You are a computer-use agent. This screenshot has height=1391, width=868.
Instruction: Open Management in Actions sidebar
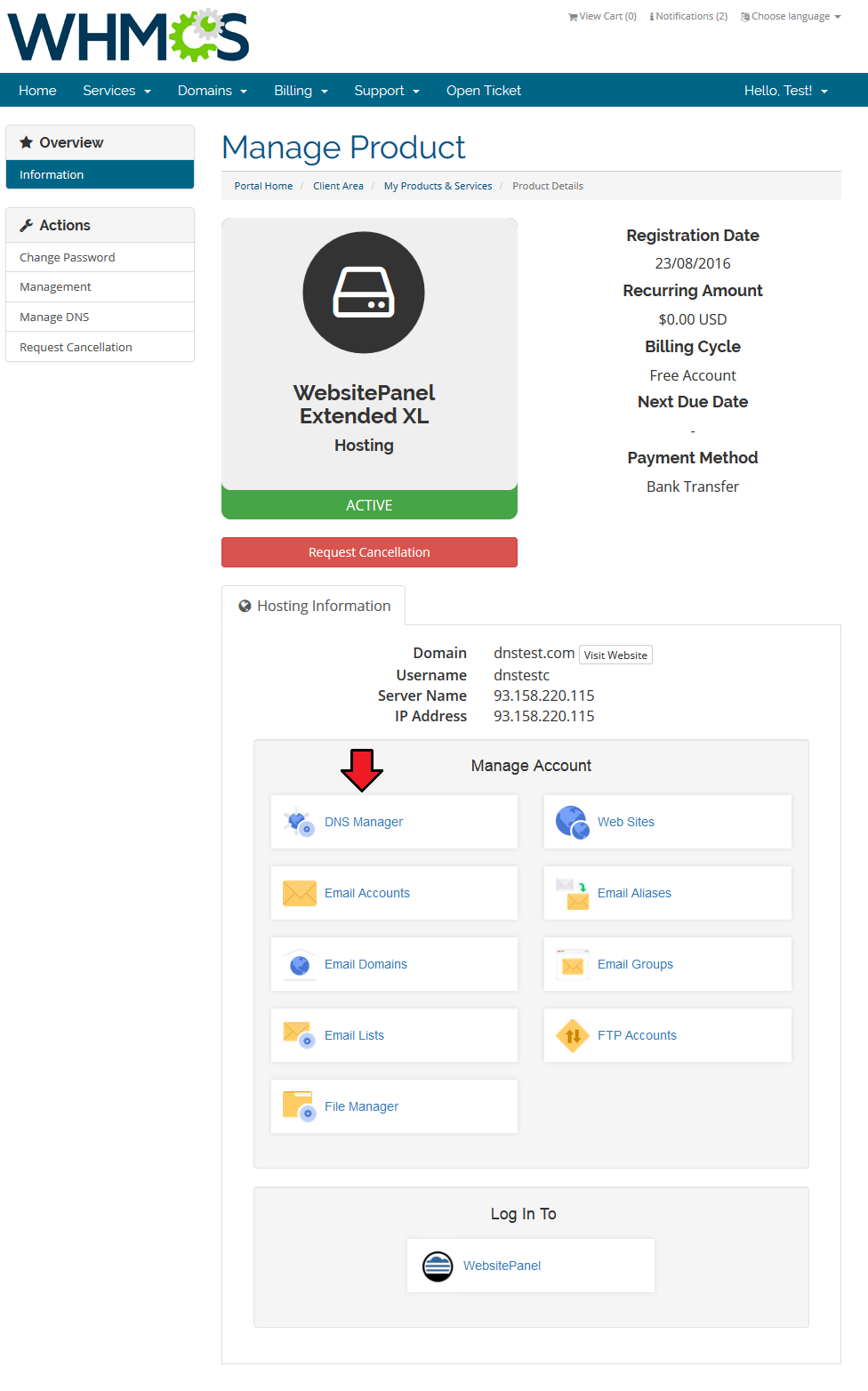point(100,286)
